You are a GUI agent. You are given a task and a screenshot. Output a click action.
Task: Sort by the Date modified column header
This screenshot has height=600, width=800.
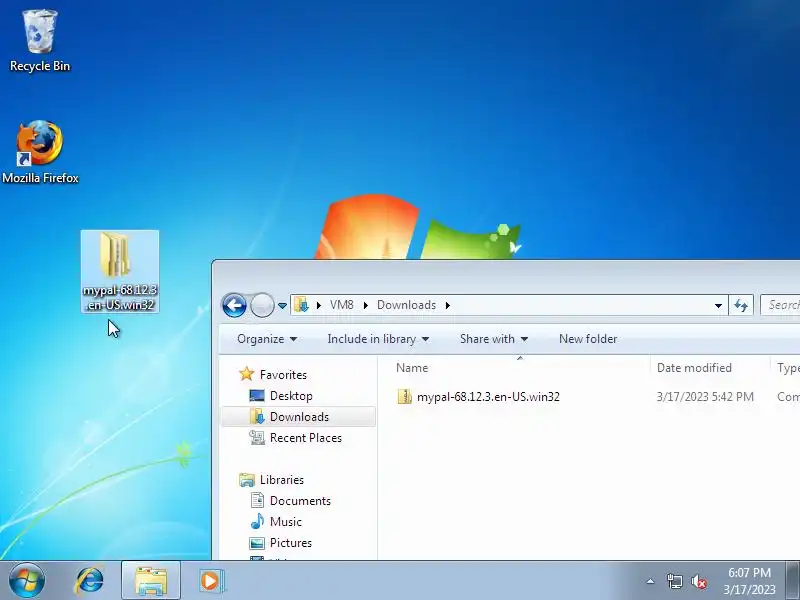[x=710, y=367]
